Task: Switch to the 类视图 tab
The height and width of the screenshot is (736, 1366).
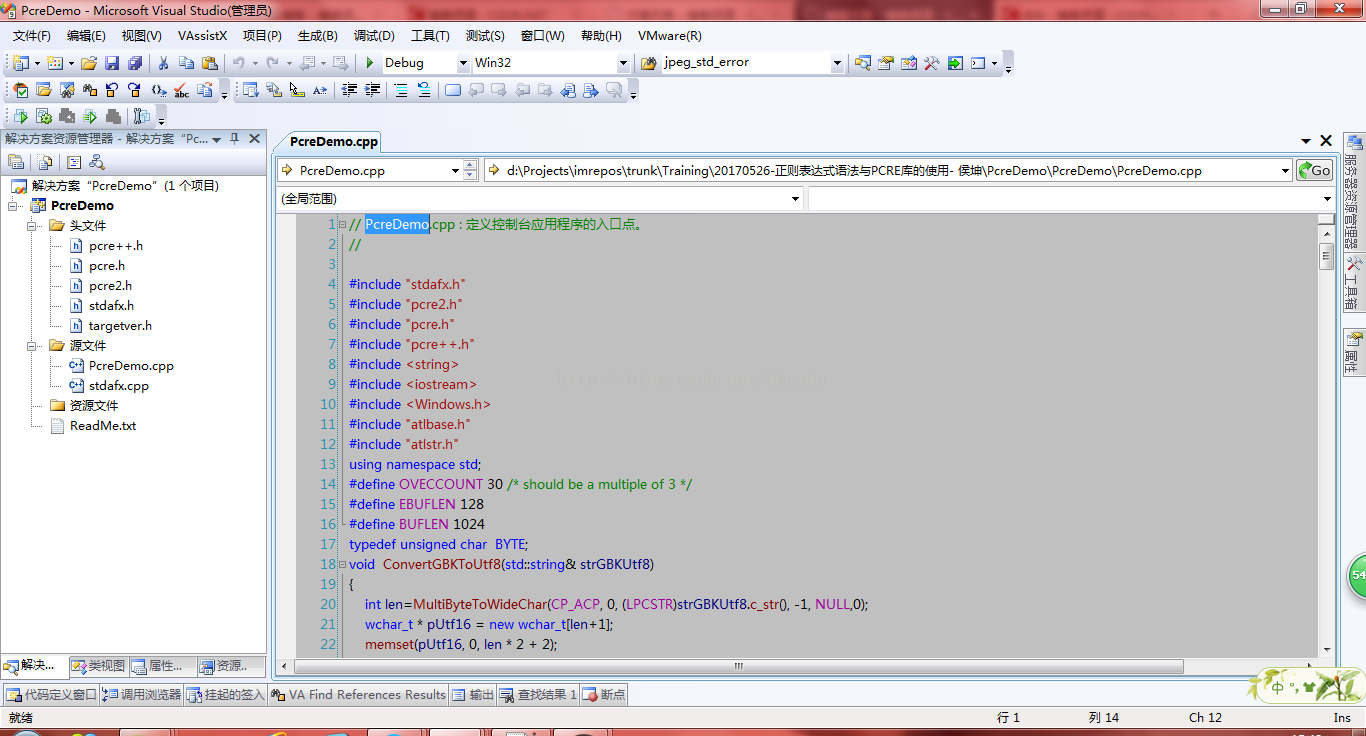Action: 99,666
